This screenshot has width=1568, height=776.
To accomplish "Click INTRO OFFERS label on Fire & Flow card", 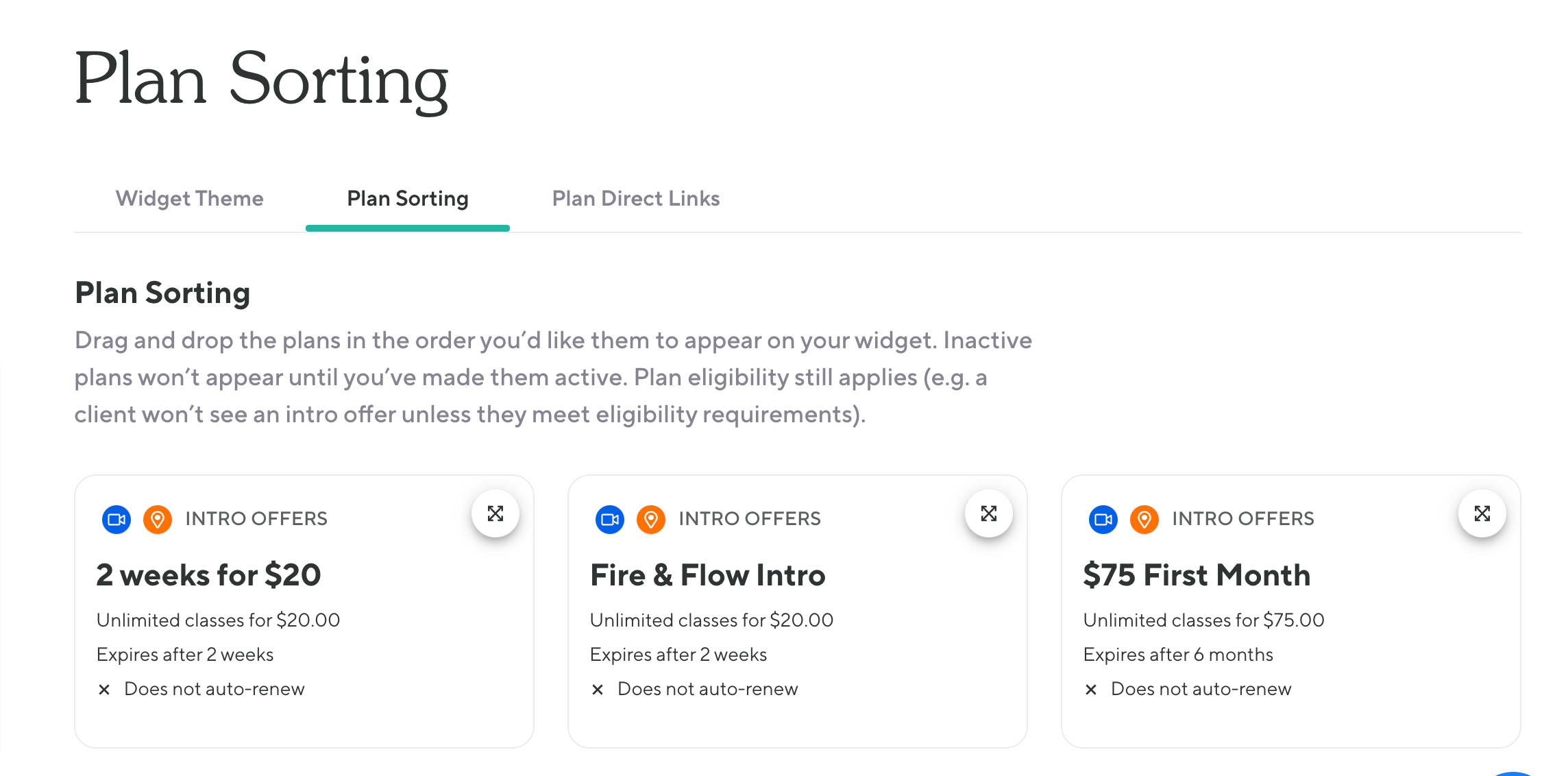I will click(750, 519).
